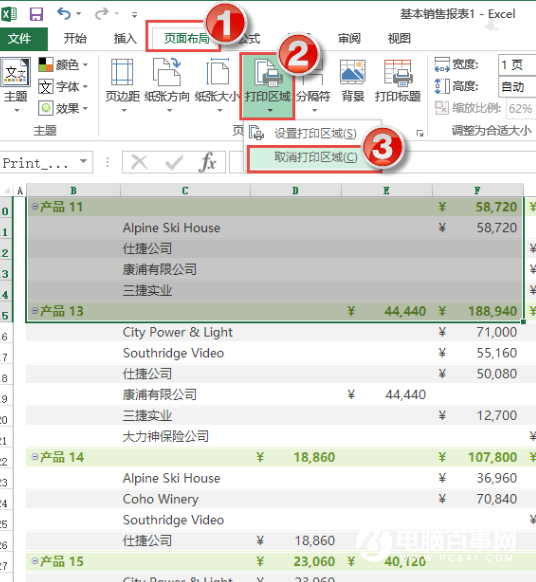Open the undo history dropdown arrow
The image size is (536, 582).
coord(78,14)
